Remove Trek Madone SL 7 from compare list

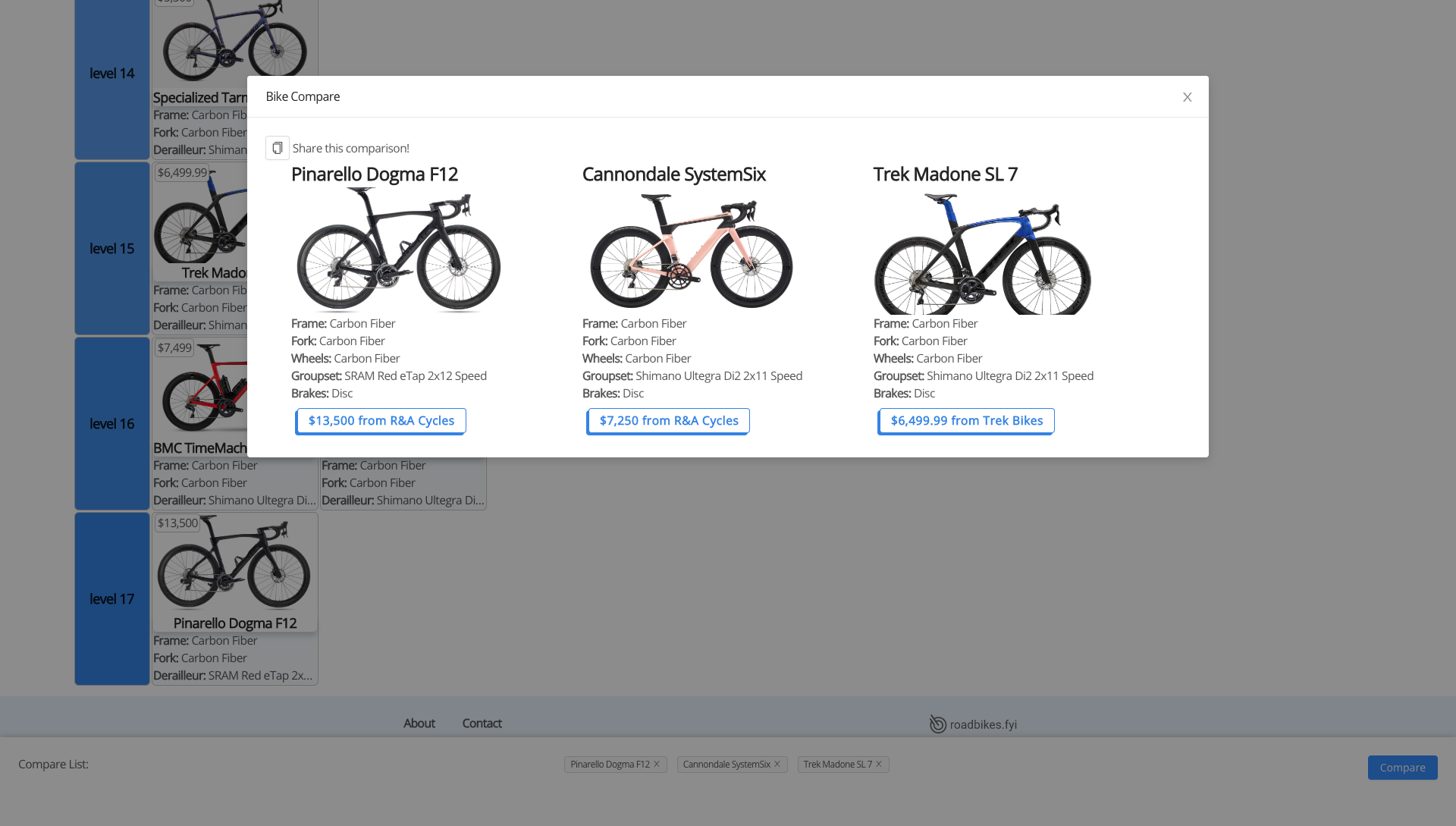click(880, 764)
